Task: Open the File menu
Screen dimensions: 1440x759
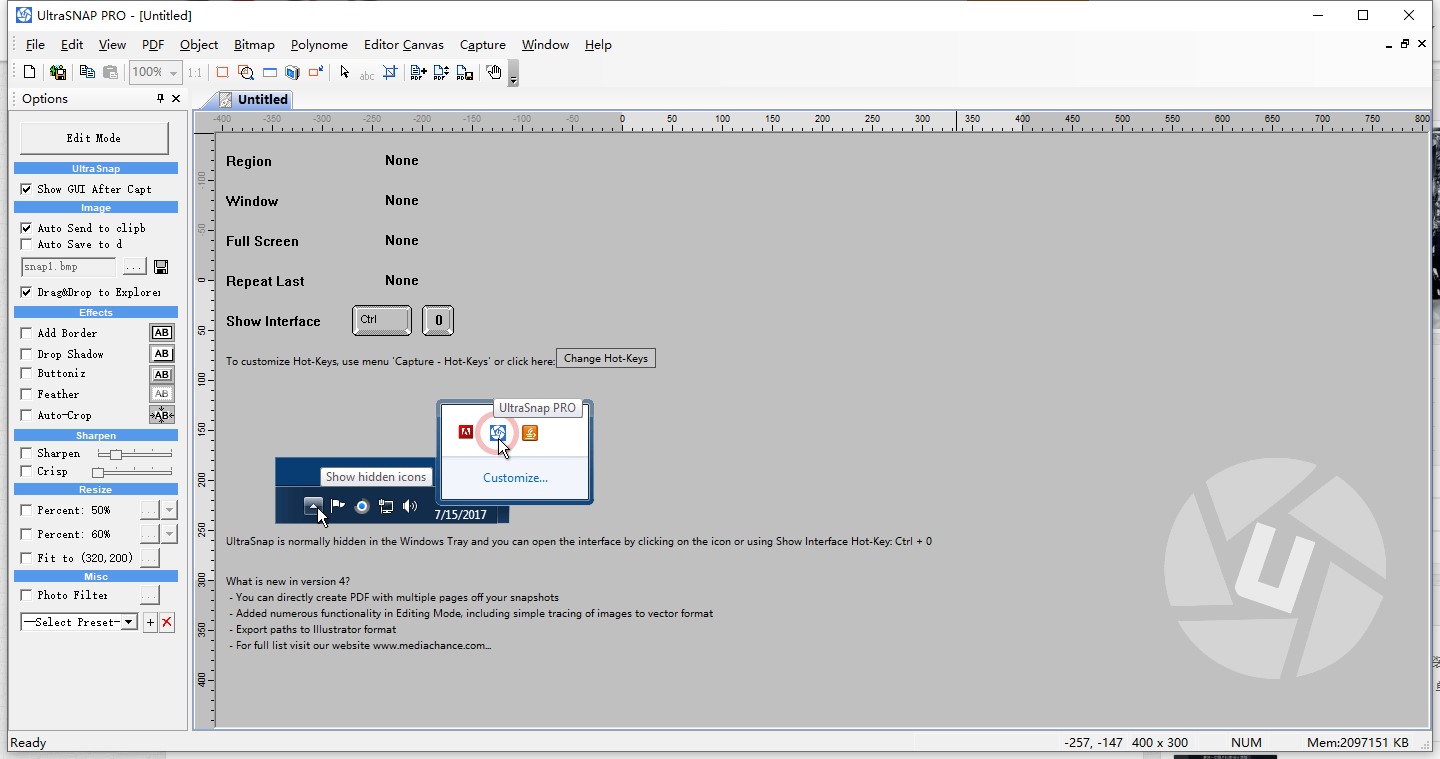Action: [35, 45]
